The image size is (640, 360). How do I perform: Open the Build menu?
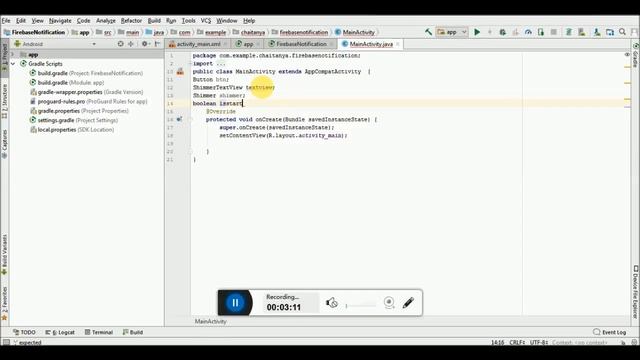click(x=154, y=20)
